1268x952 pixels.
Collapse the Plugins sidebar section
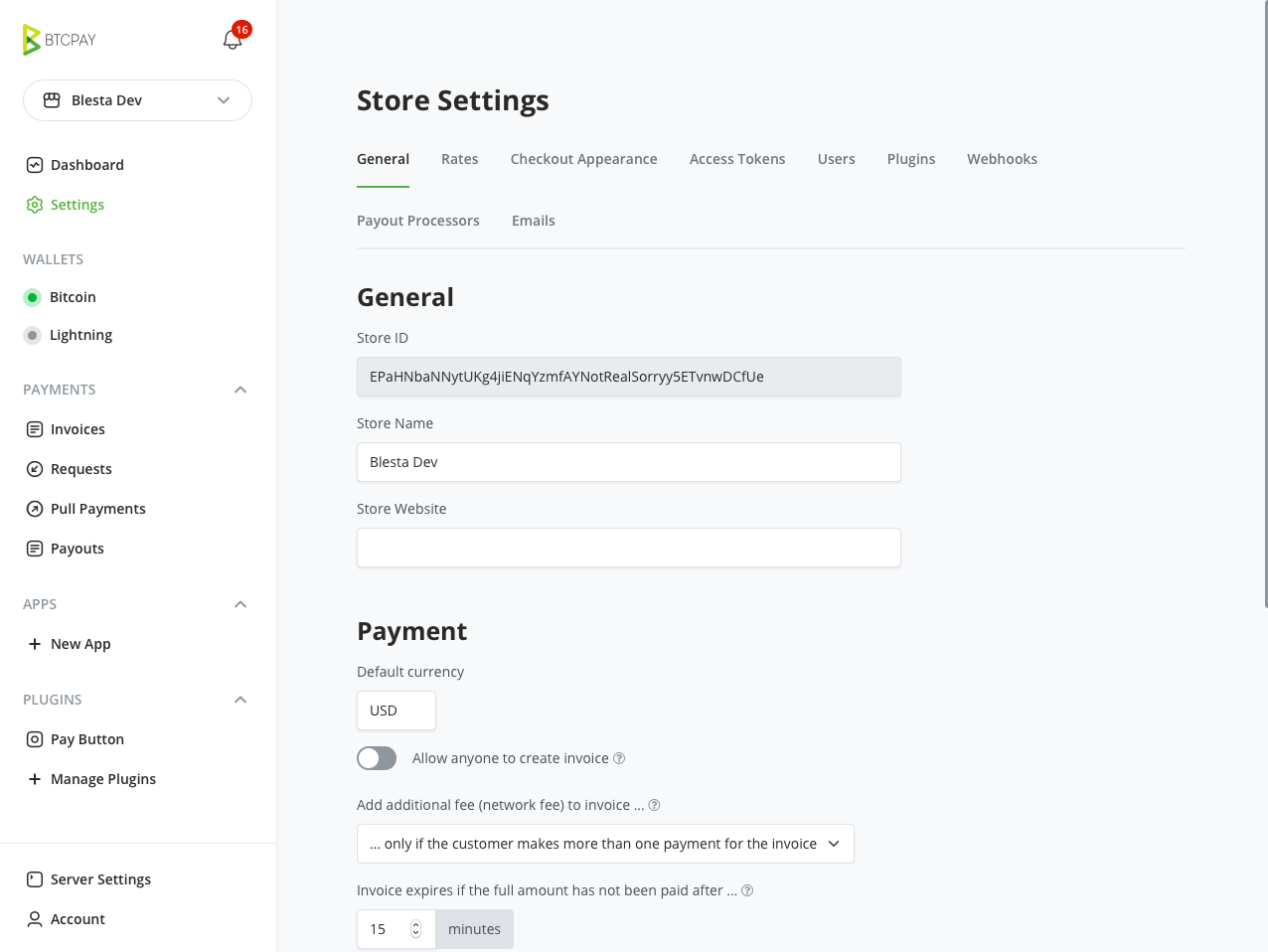click(x=240, y=700)
